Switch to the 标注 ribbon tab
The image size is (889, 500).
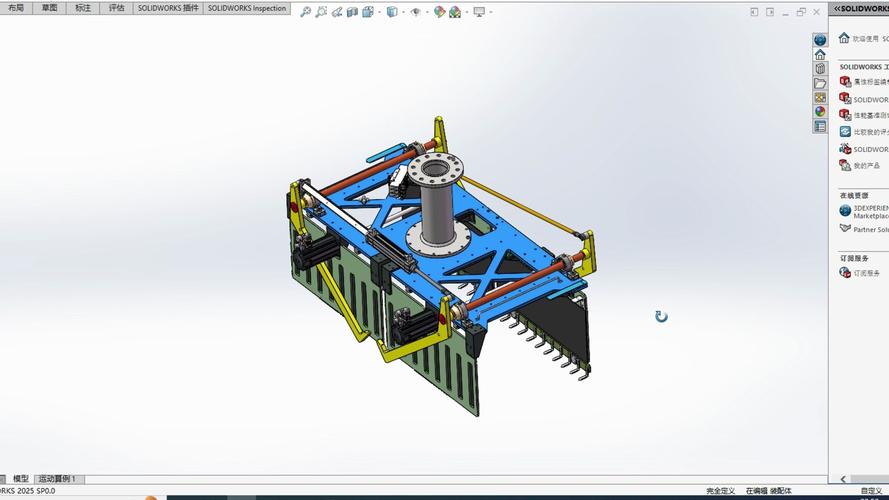[83, 8]
